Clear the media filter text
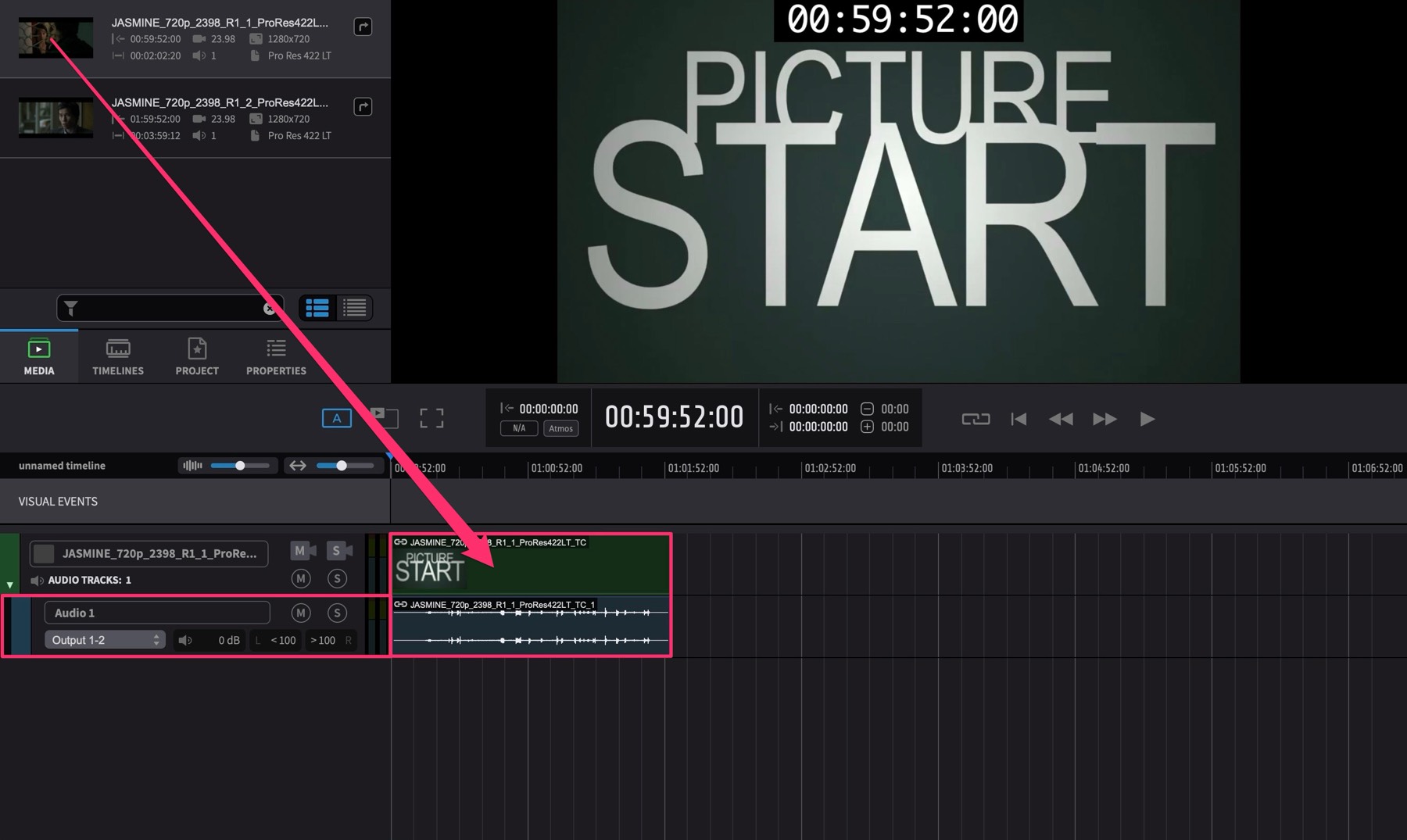The height and width of the screenshot is (840, 1407). coord(270,309)
